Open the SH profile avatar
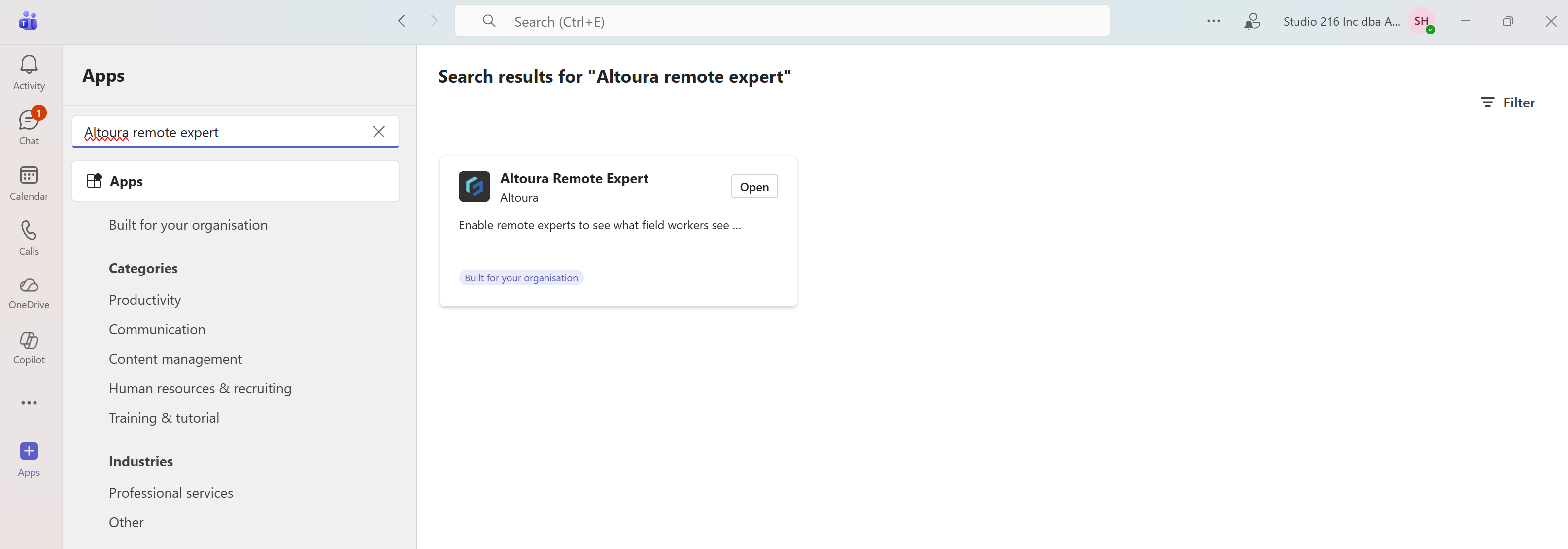 click(x=1422, y=21)
